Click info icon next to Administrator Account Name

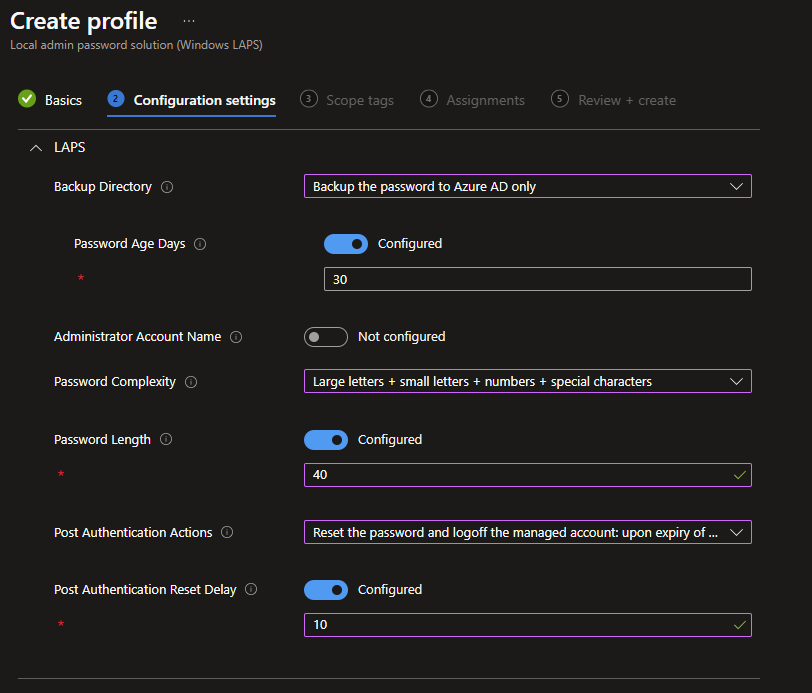pos(236,337)
